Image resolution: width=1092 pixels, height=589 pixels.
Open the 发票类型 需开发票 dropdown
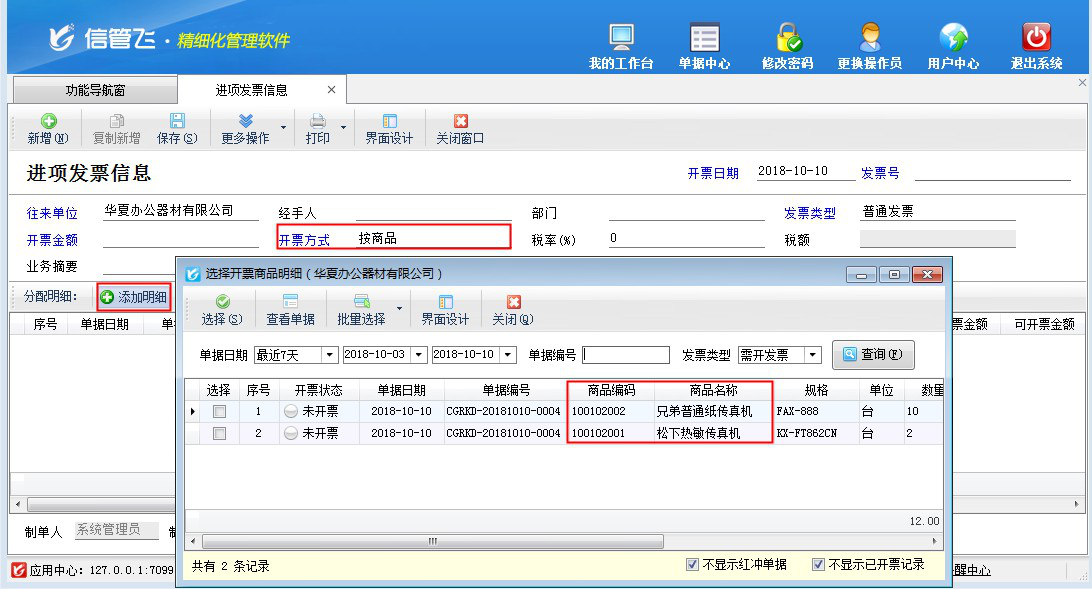point(812,355)
